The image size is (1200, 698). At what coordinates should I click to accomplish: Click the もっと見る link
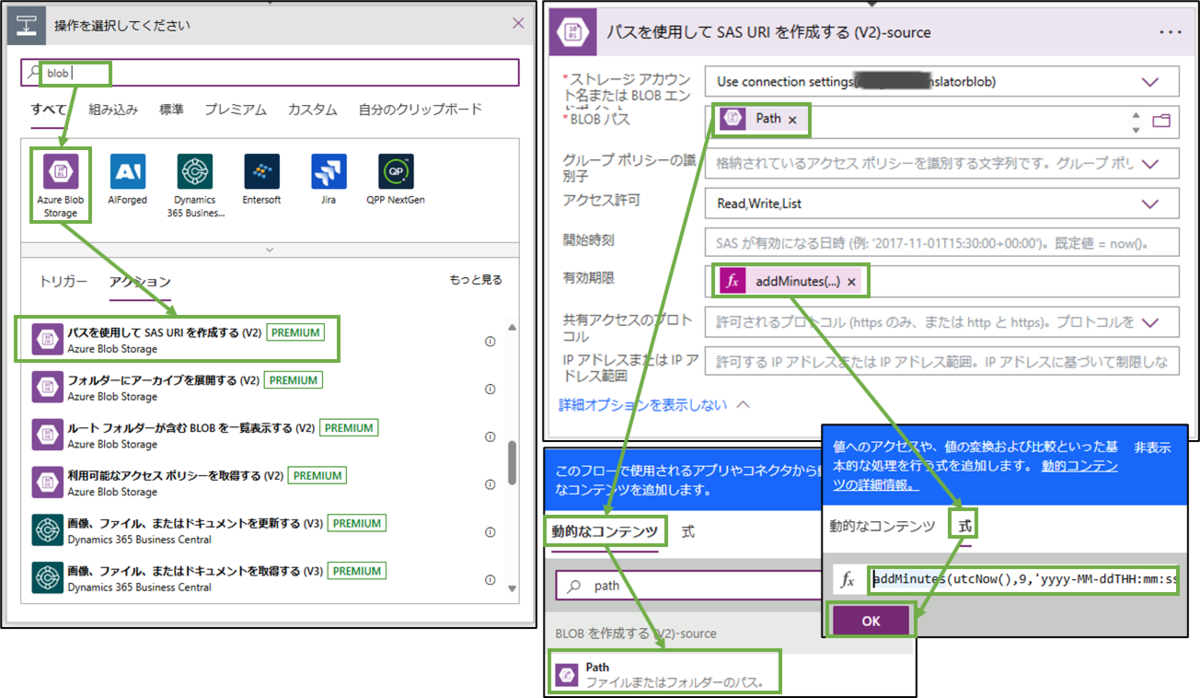[476, 280]
